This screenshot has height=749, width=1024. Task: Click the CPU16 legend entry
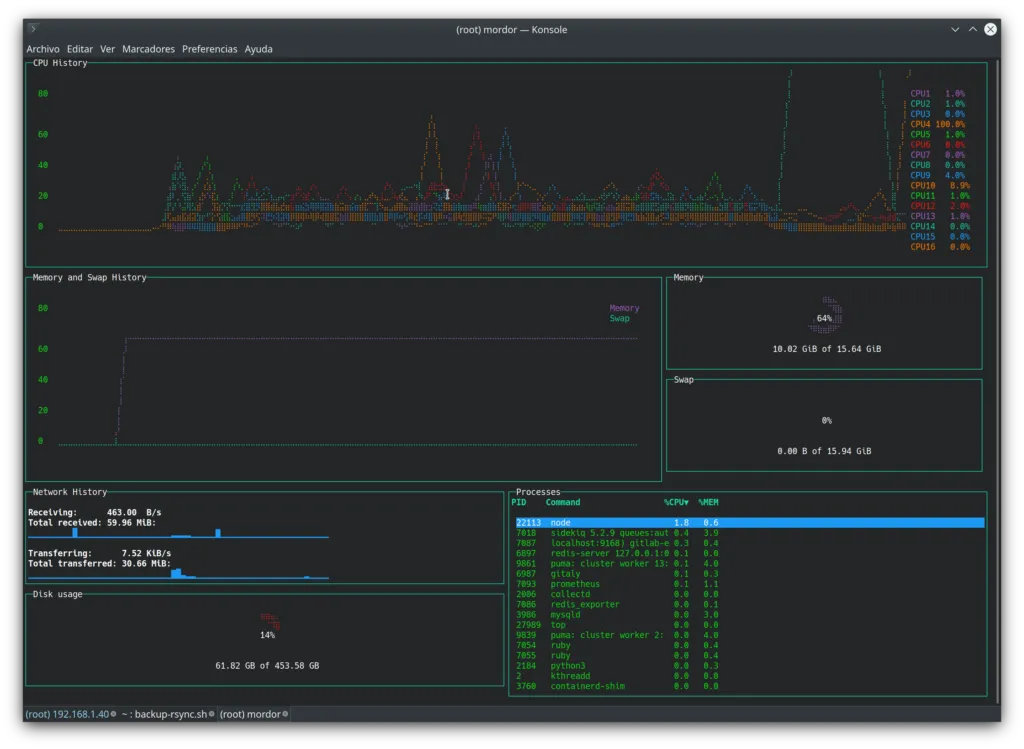coord(940,247)
